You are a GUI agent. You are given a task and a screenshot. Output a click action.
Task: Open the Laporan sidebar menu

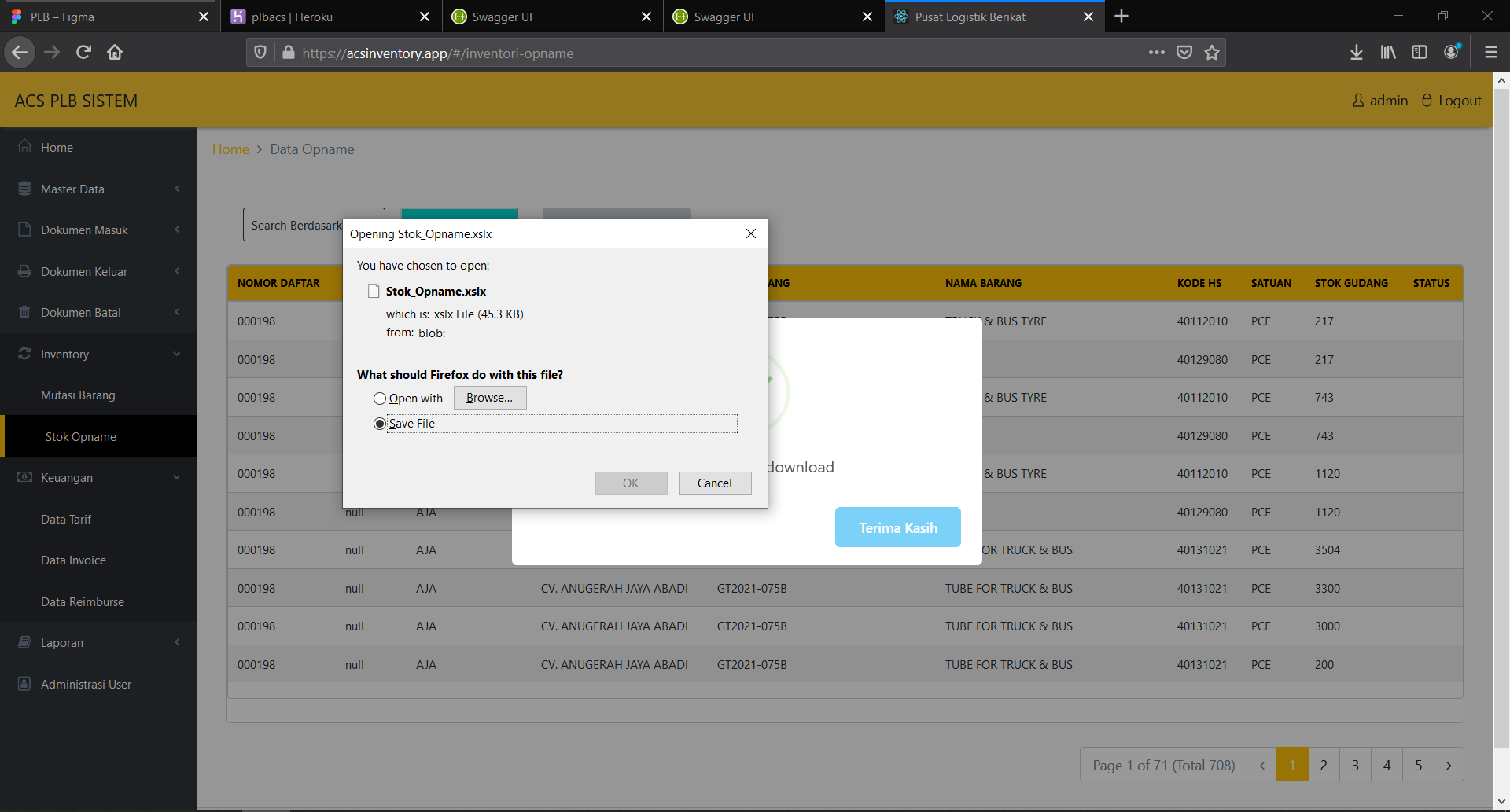(x=98, y=643)
